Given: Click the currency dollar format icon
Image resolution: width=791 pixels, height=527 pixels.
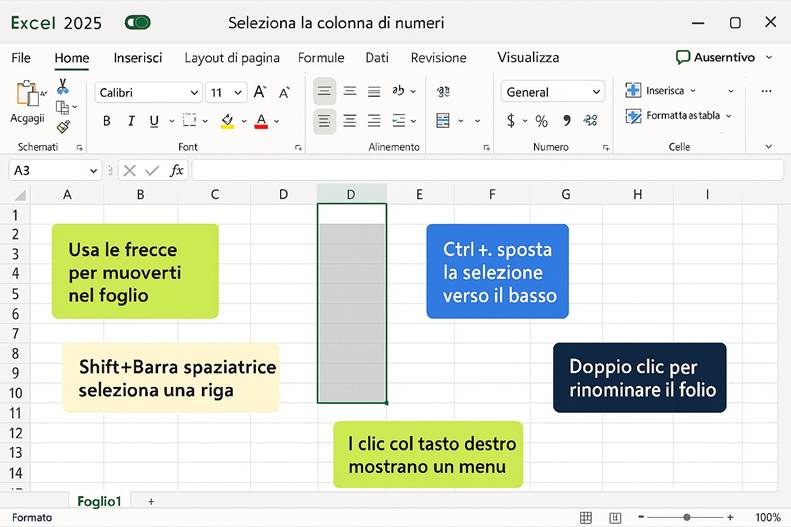Looking at the screenshot, I should point(511,121).
